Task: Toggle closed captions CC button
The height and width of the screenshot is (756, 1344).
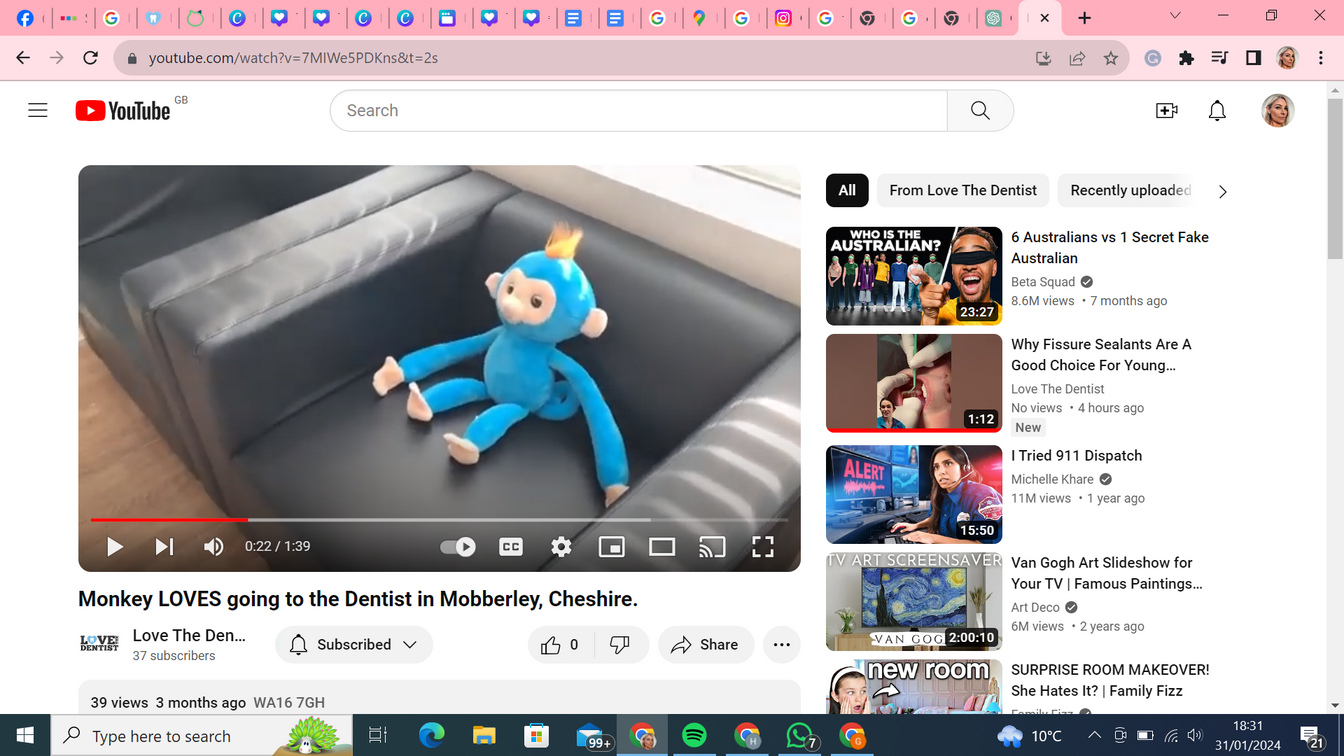Action: 511,547
